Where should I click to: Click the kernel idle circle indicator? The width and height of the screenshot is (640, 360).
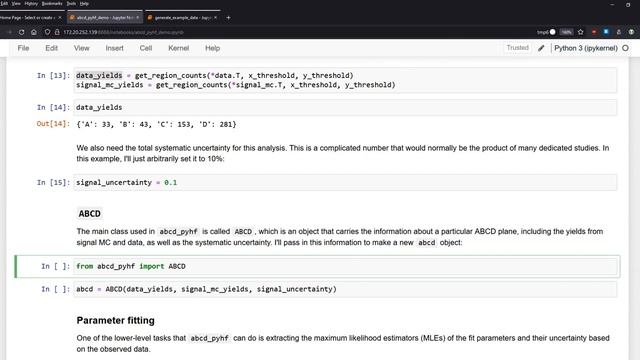coord(625,48)
